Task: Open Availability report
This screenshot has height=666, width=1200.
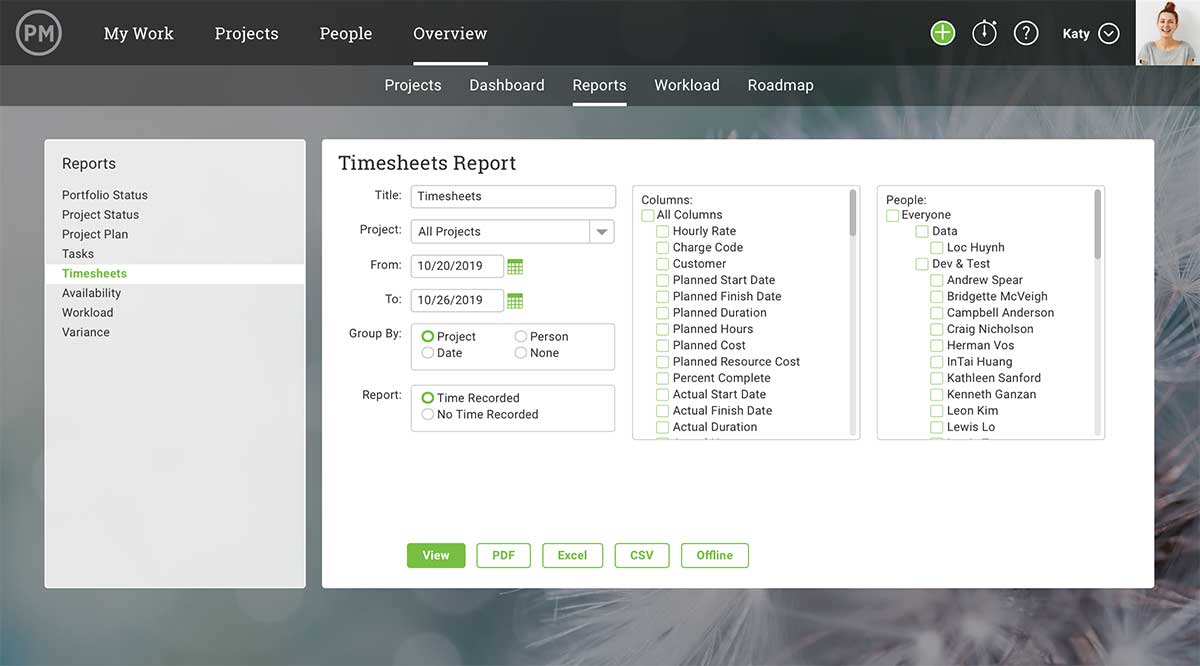Action: 91,293
